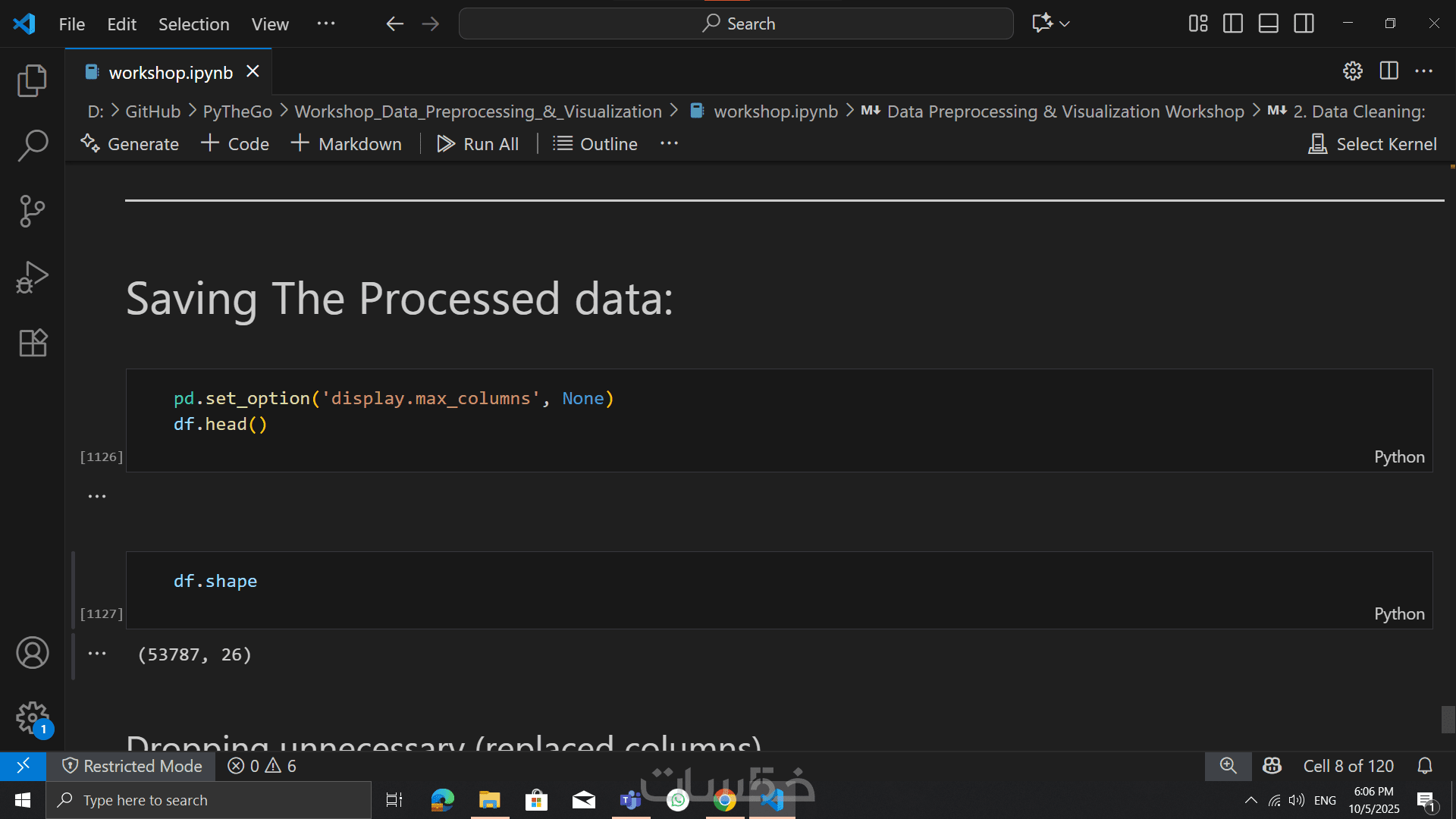Click the top Search command box

click(736, 24)
